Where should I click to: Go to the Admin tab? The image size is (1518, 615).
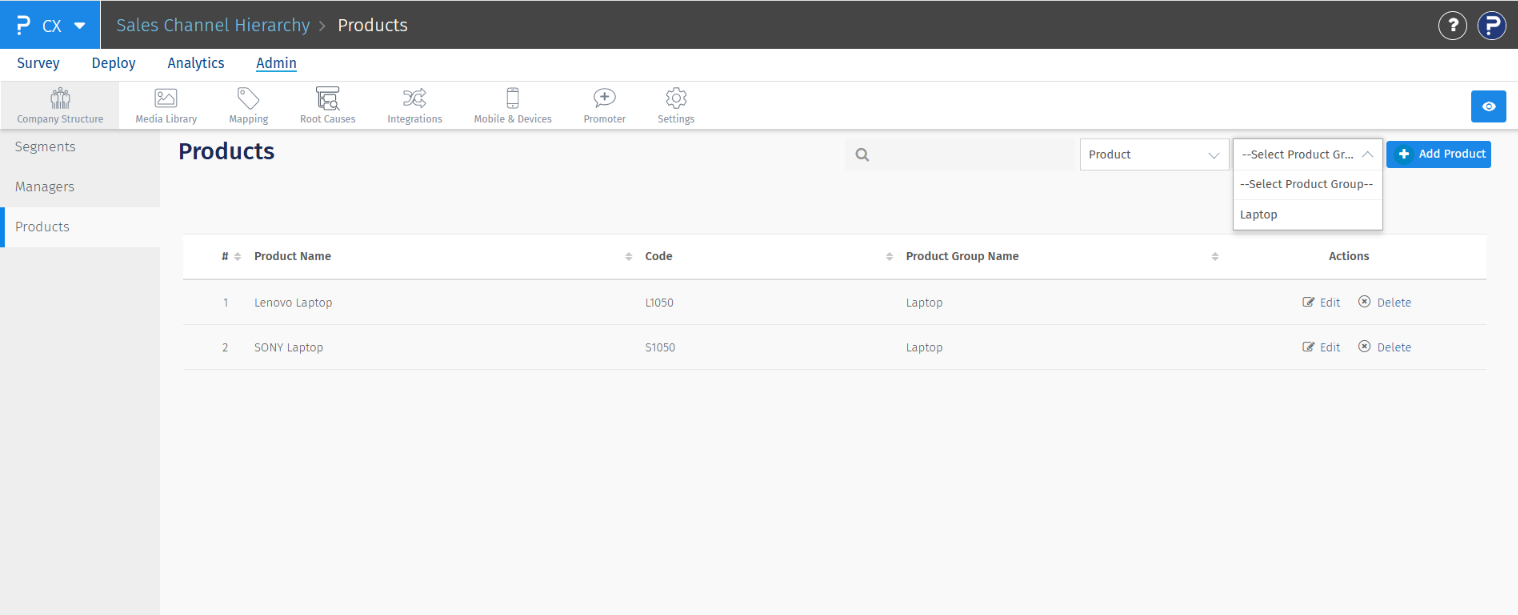(x=276, y=63)
